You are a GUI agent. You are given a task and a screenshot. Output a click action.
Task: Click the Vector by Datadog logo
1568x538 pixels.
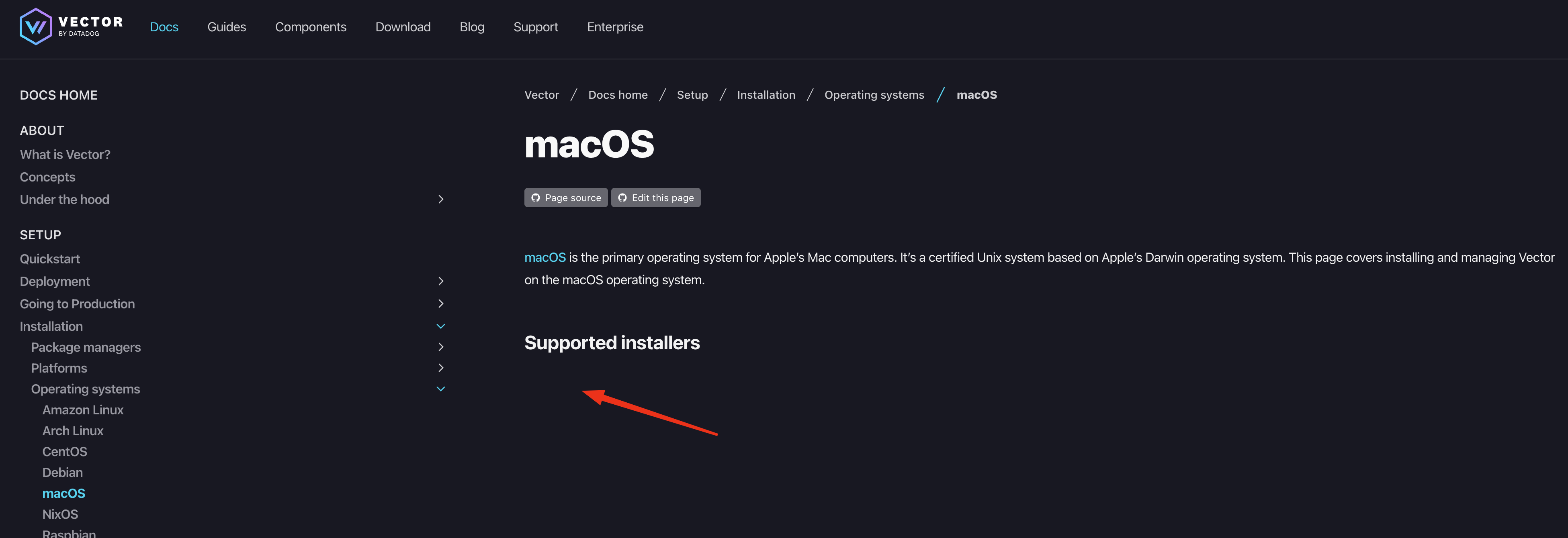tap(70, 27)
